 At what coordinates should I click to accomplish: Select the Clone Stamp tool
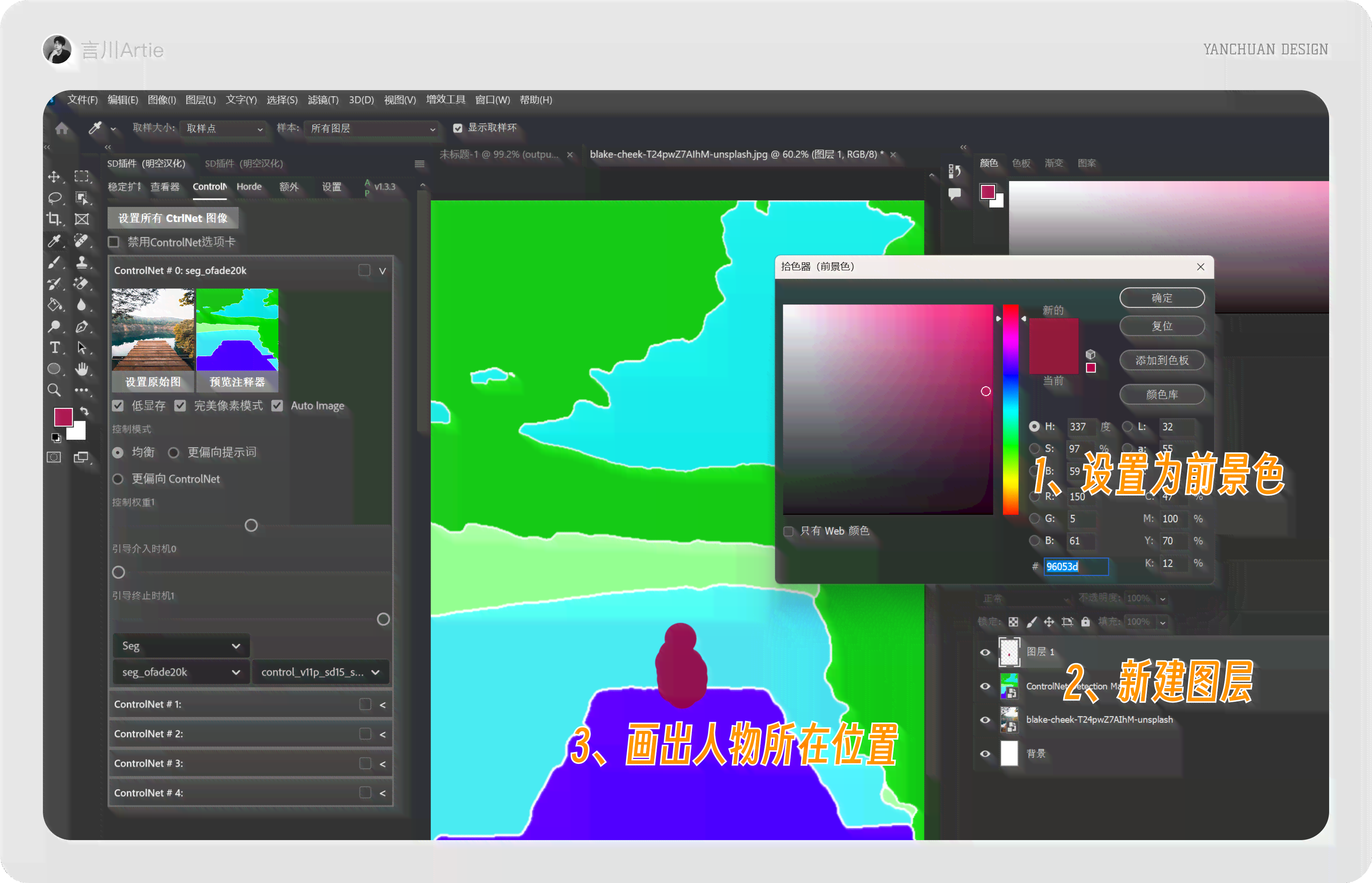[82, 262]
